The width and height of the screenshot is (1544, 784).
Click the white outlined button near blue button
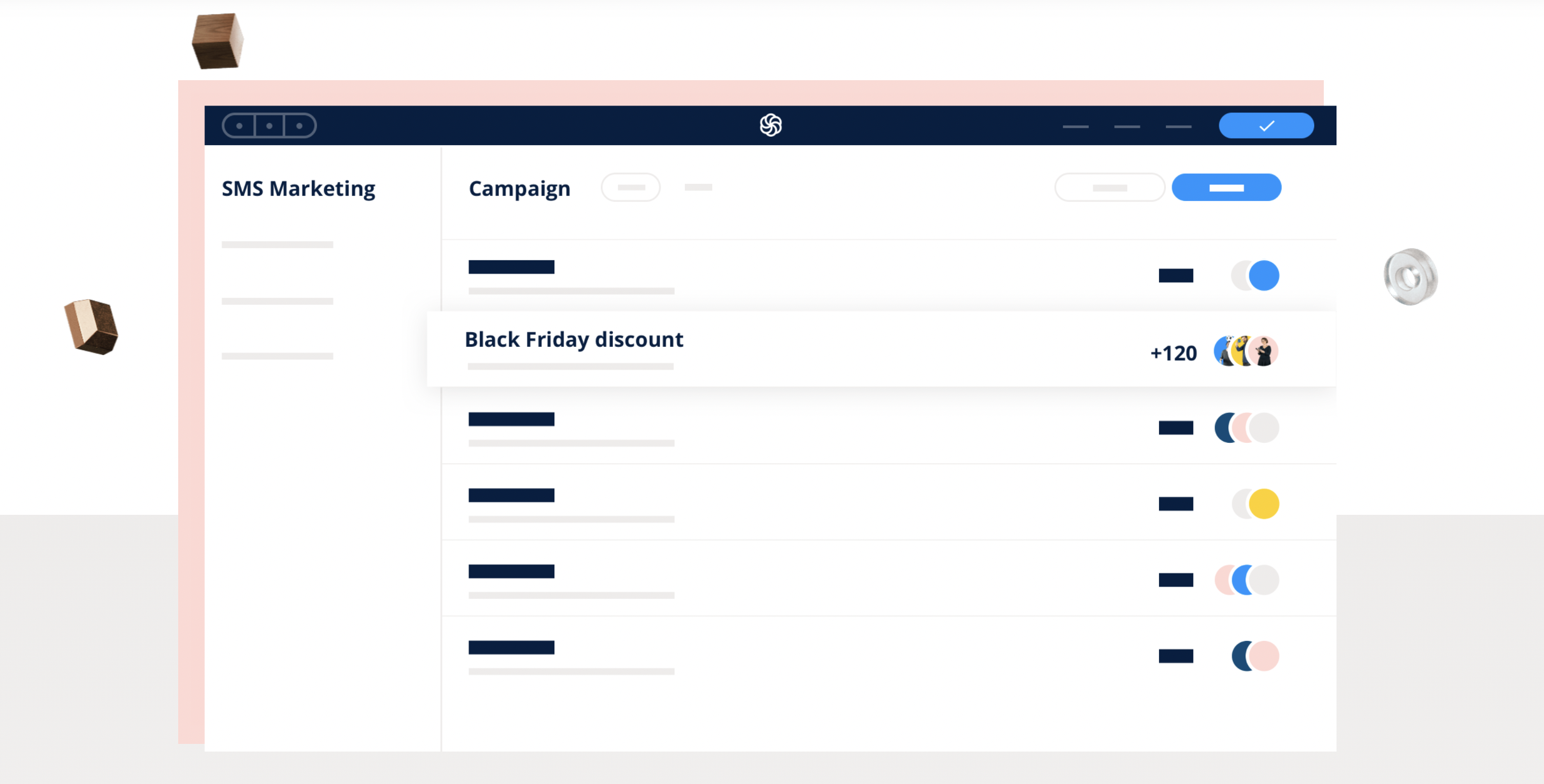pos(1109,187)
